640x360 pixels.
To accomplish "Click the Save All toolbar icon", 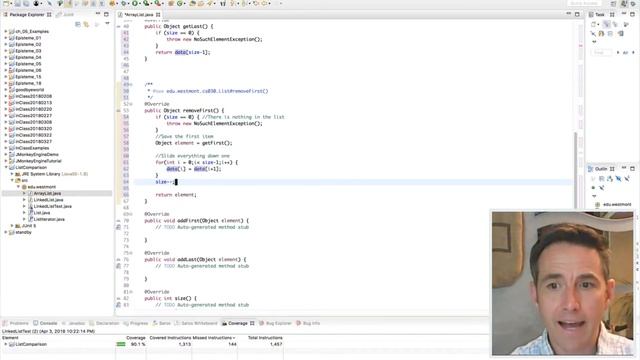I will 26,4.
